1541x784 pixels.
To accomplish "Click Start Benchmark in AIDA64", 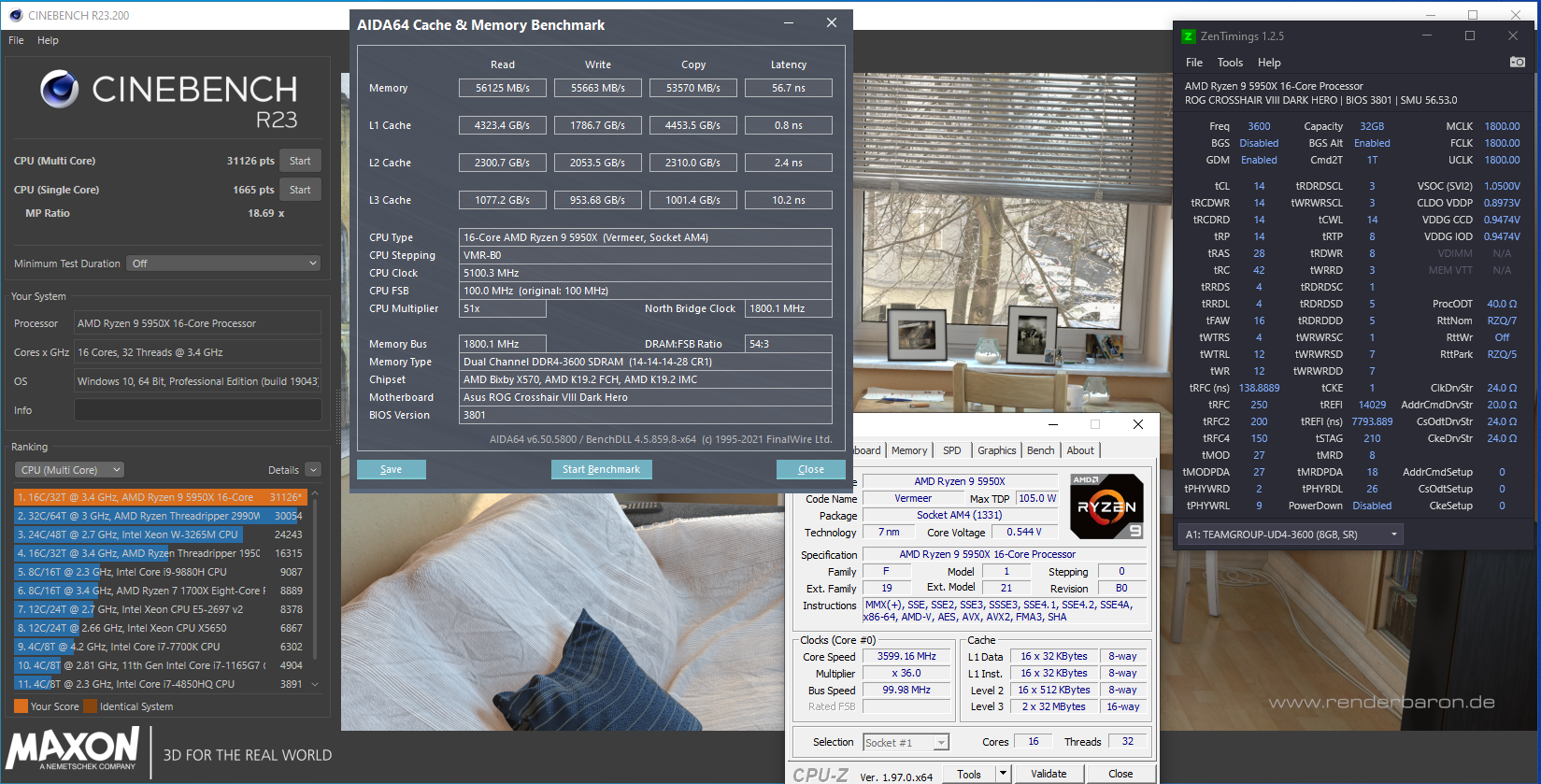I will pos(602,469).
